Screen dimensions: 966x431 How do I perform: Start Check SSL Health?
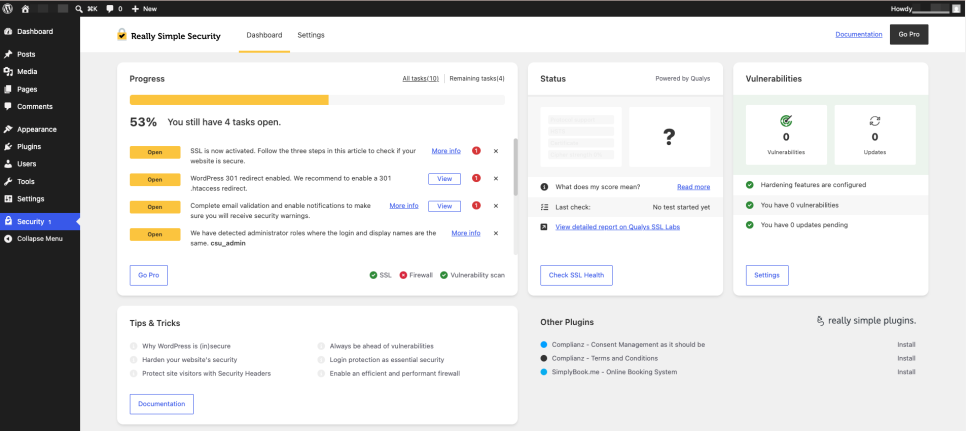point(577,275)
